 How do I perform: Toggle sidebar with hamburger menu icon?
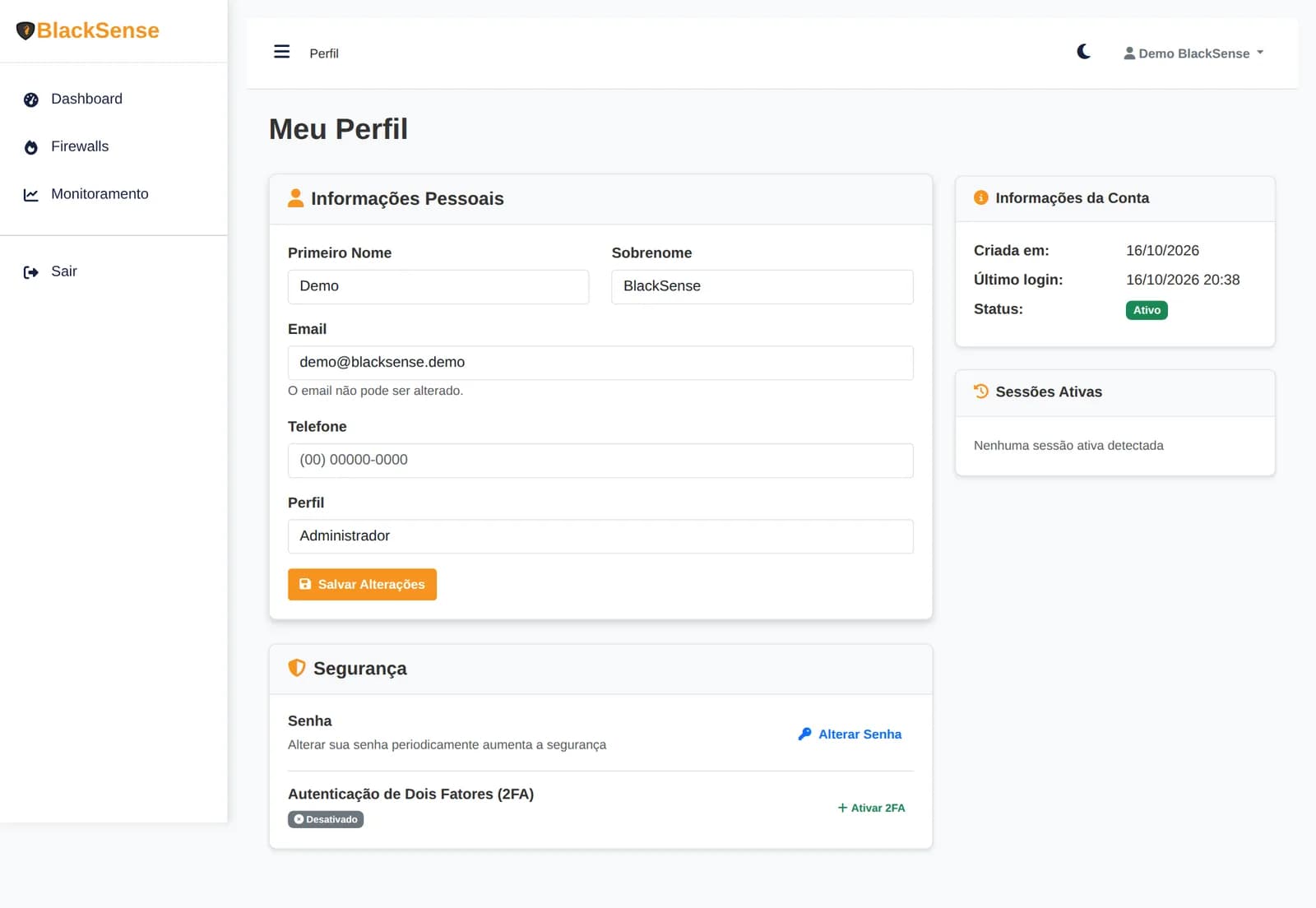click(281, 52)
